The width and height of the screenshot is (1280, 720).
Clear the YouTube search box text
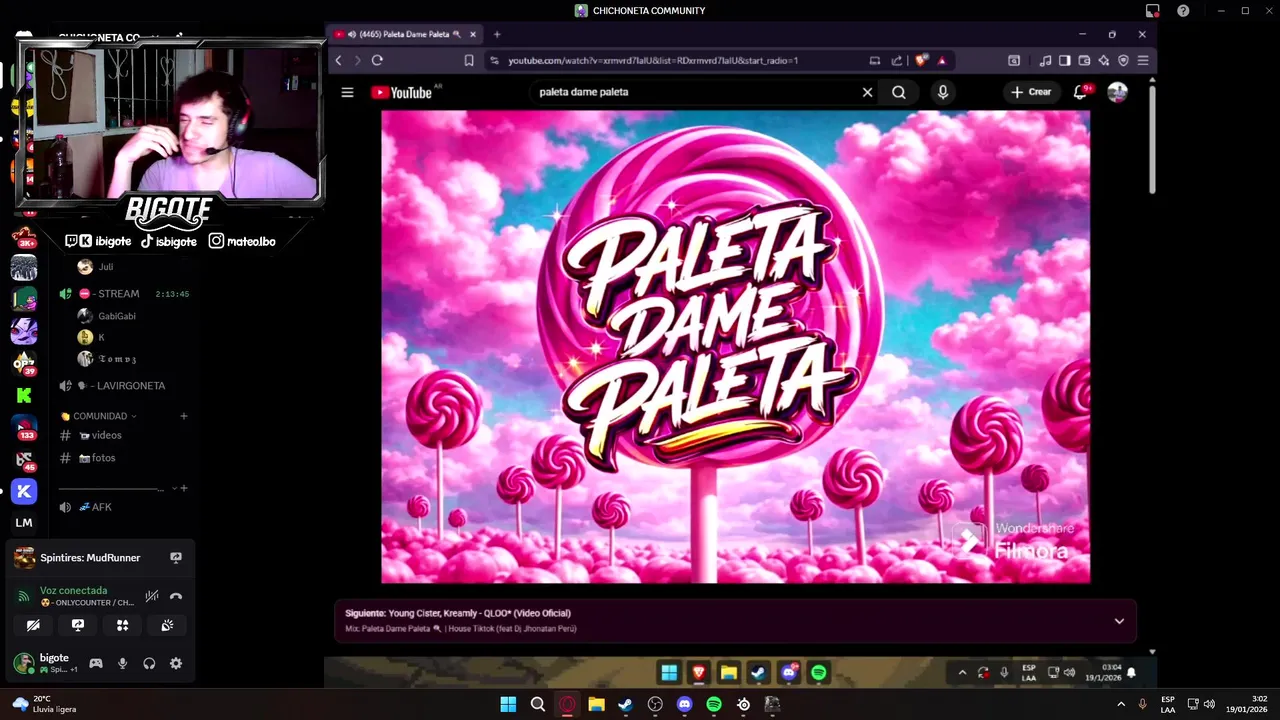(x=867, y=92)
